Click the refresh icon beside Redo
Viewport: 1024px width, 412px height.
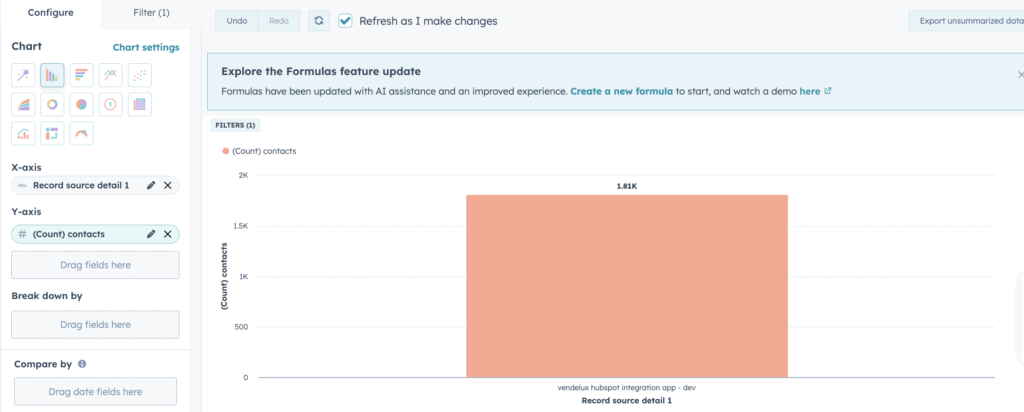[319, 21]
